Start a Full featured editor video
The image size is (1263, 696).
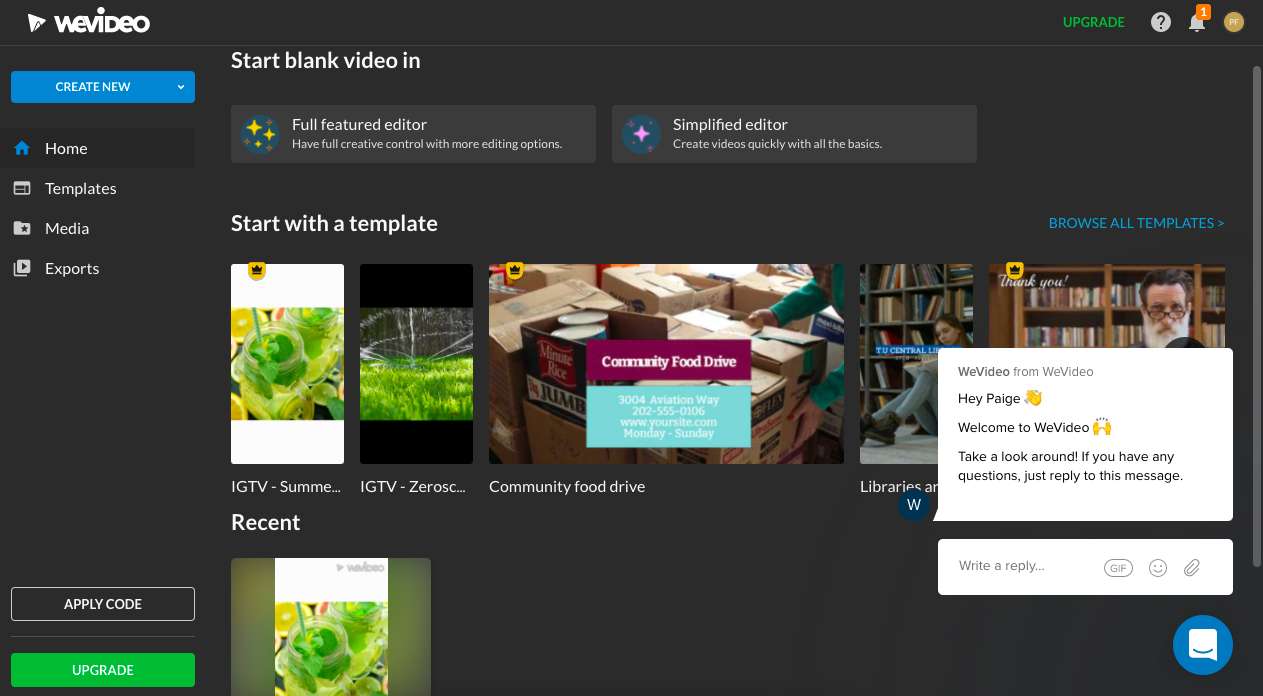[x=413, y=134]
